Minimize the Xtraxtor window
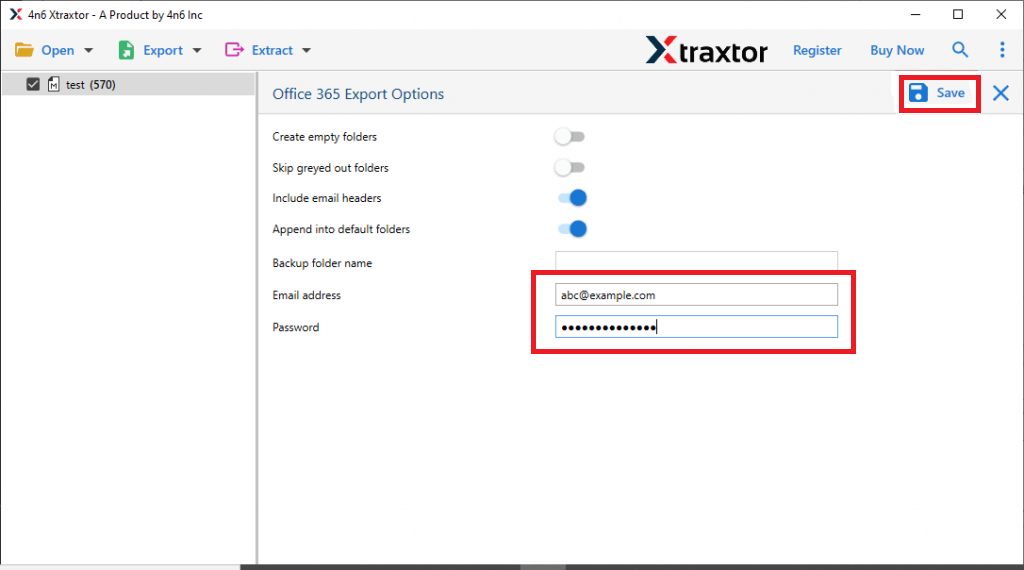 point(916,14)
